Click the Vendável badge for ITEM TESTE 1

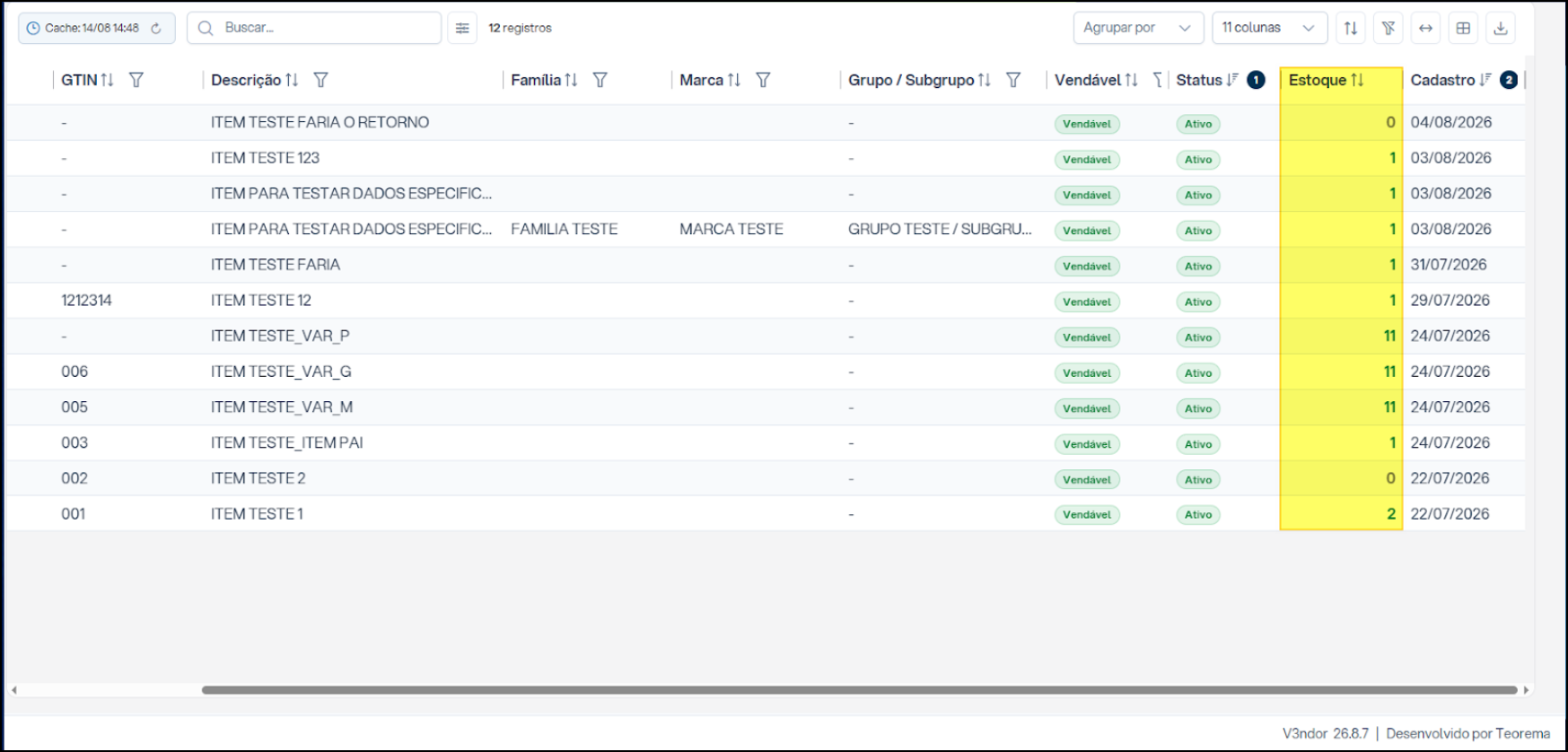pos(1087,514)
